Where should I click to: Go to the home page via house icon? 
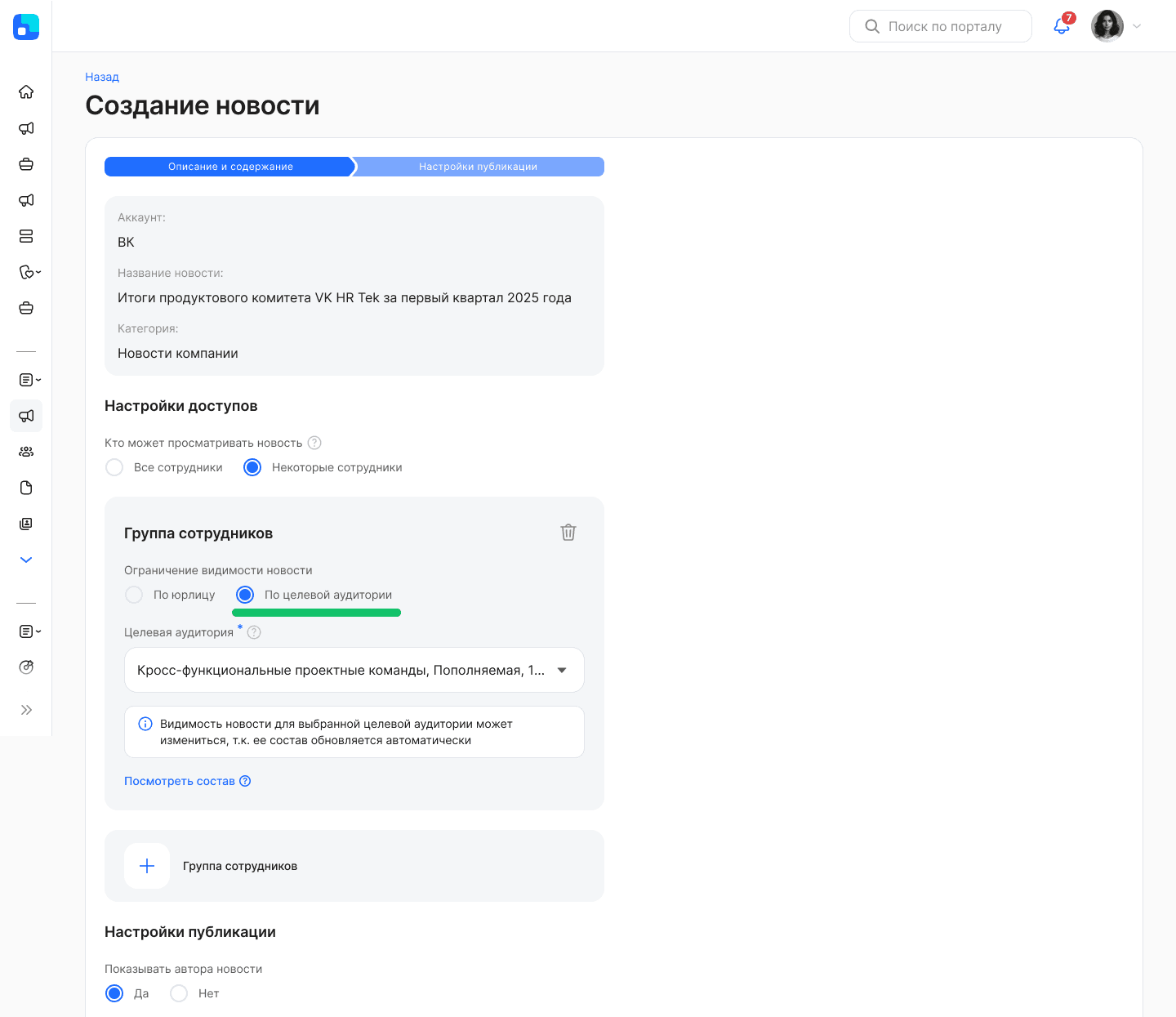26,92
